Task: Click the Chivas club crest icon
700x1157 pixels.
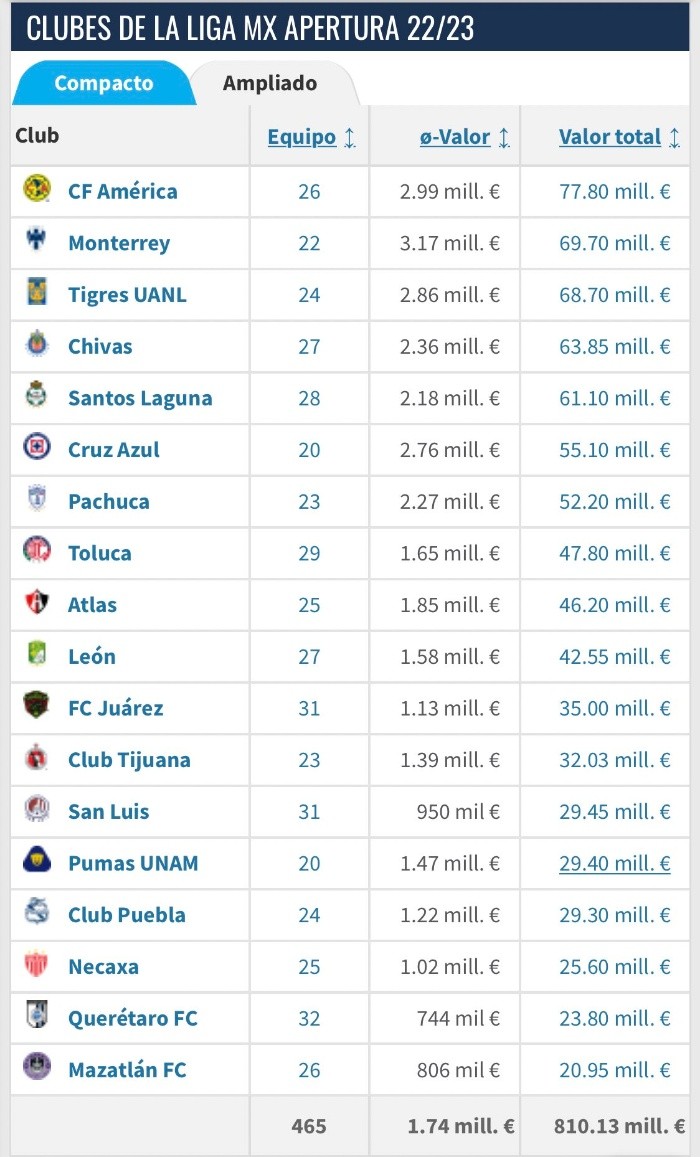Action: (x=37, y=345)
